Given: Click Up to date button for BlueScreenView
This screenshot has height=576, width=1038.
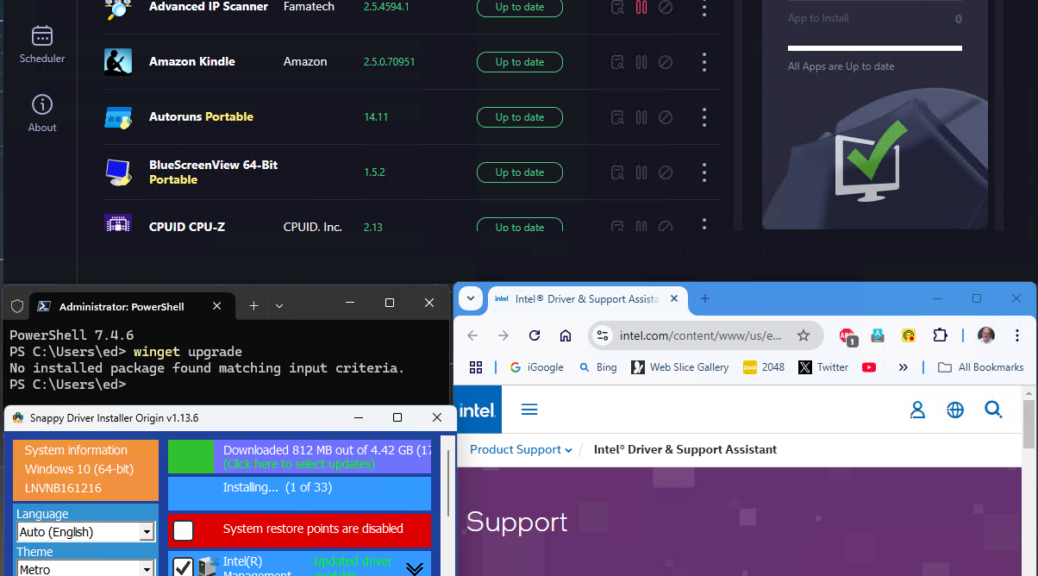Looking at the screenshot, I should [520, 172].
